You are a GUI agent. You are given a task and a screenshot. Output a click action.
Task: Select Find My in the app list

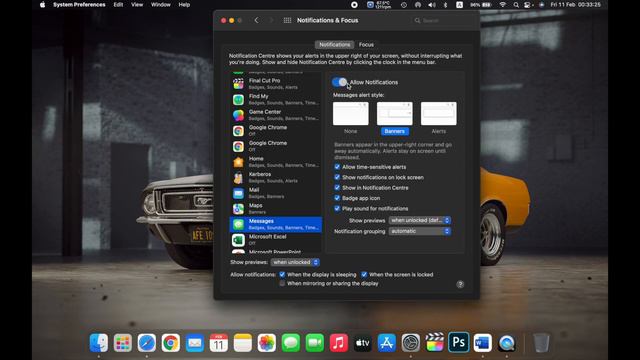276,99
